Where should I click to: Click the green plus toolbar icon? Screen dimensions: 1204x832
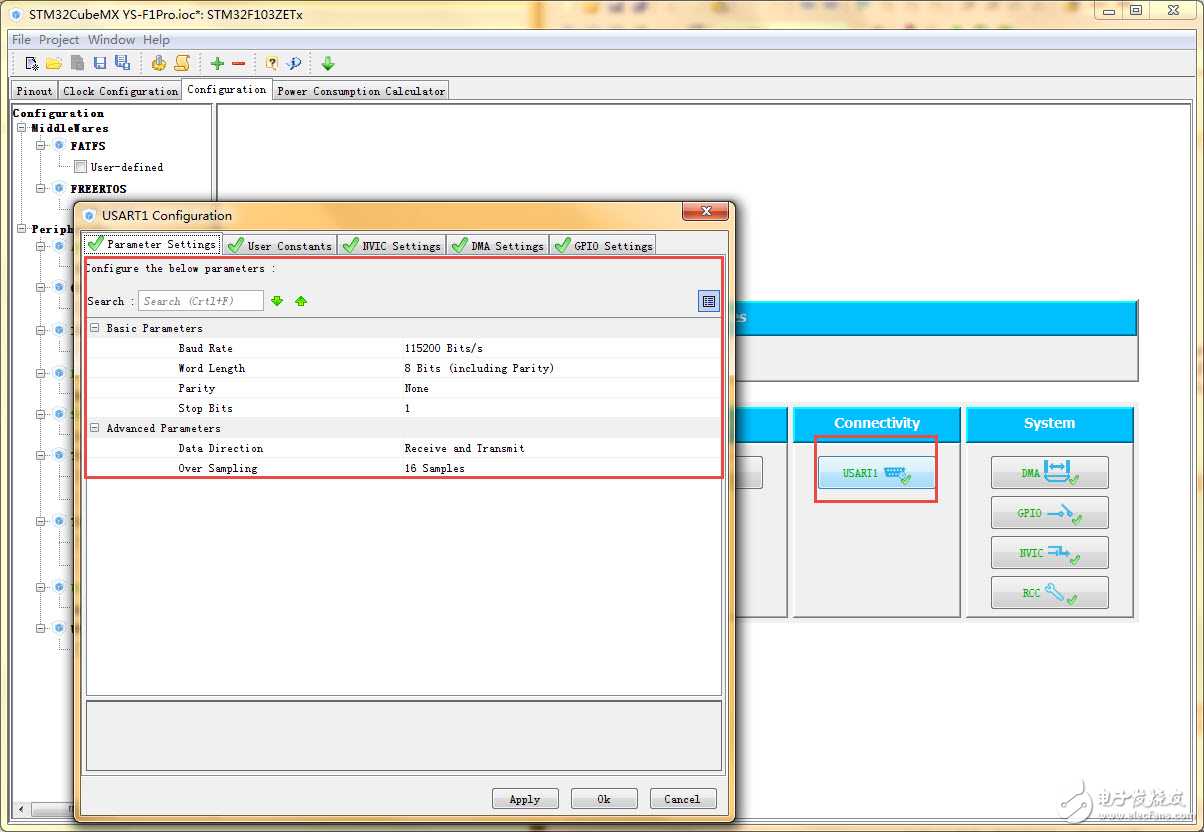pos(217,63)
